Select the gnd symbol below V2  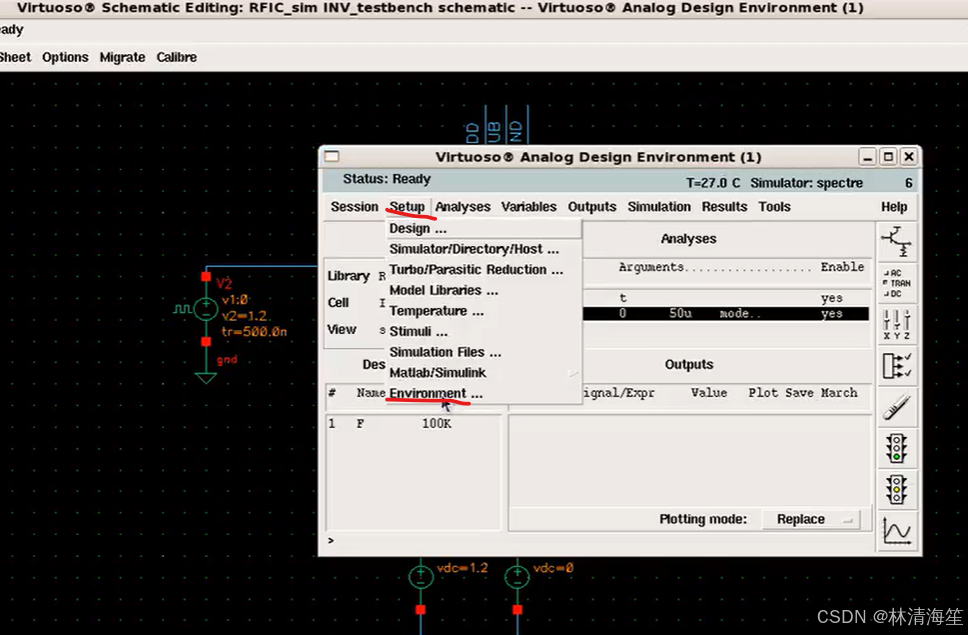(206, 377)
